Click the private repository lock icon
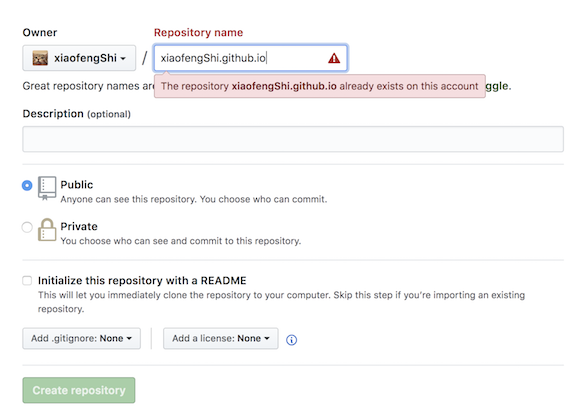 [x=47, y=230]
